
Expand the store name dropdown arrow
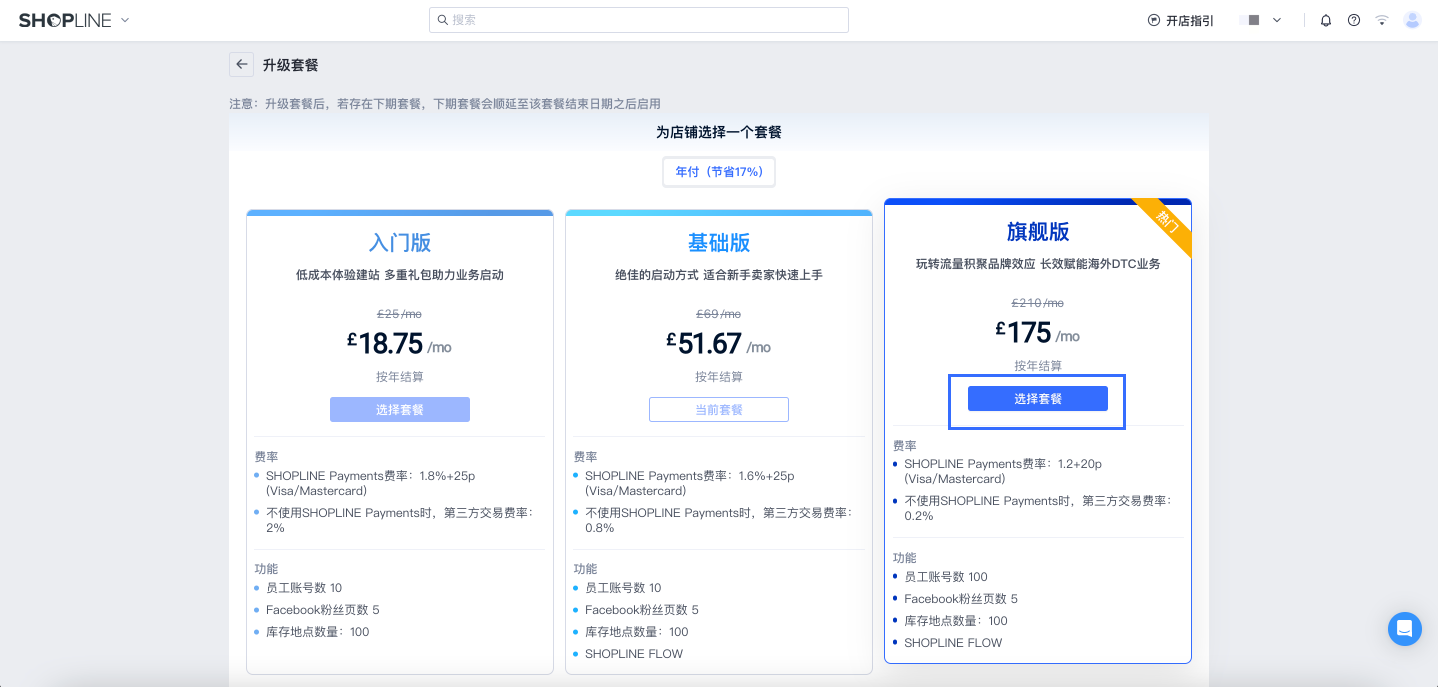tap(1277, 20)
